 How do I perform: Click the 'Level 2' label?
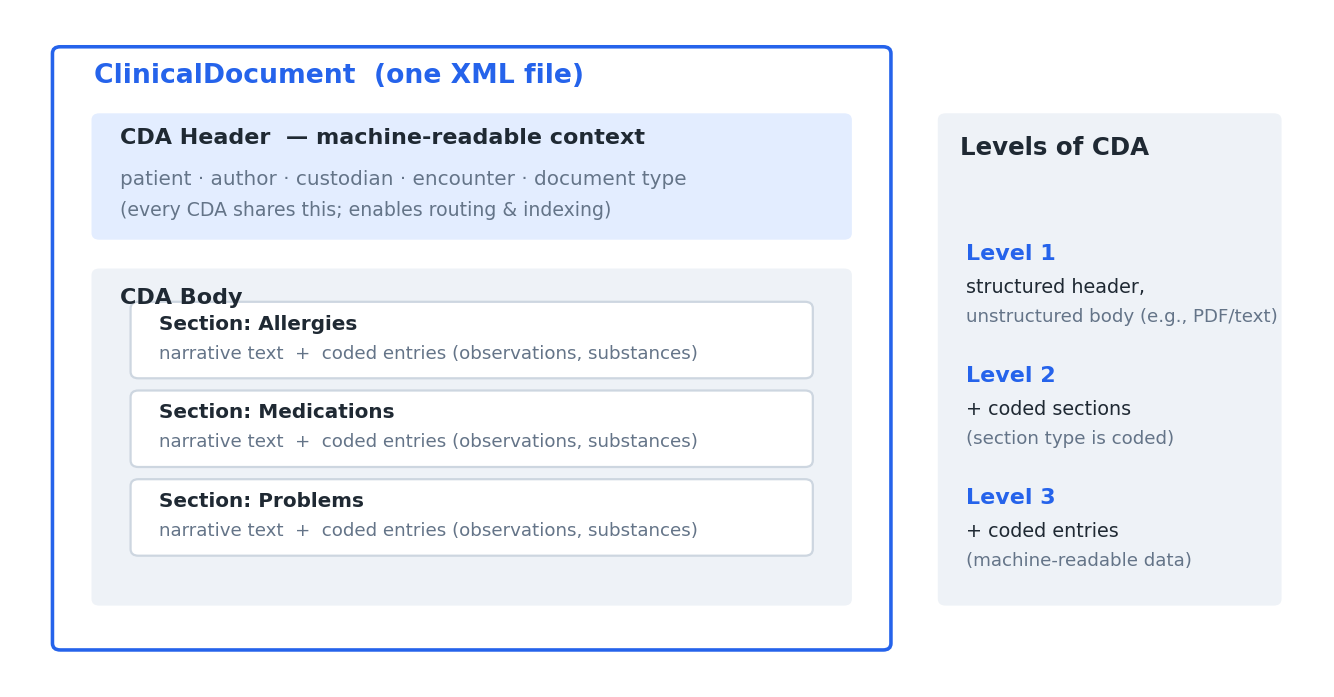coord(1010,376)
